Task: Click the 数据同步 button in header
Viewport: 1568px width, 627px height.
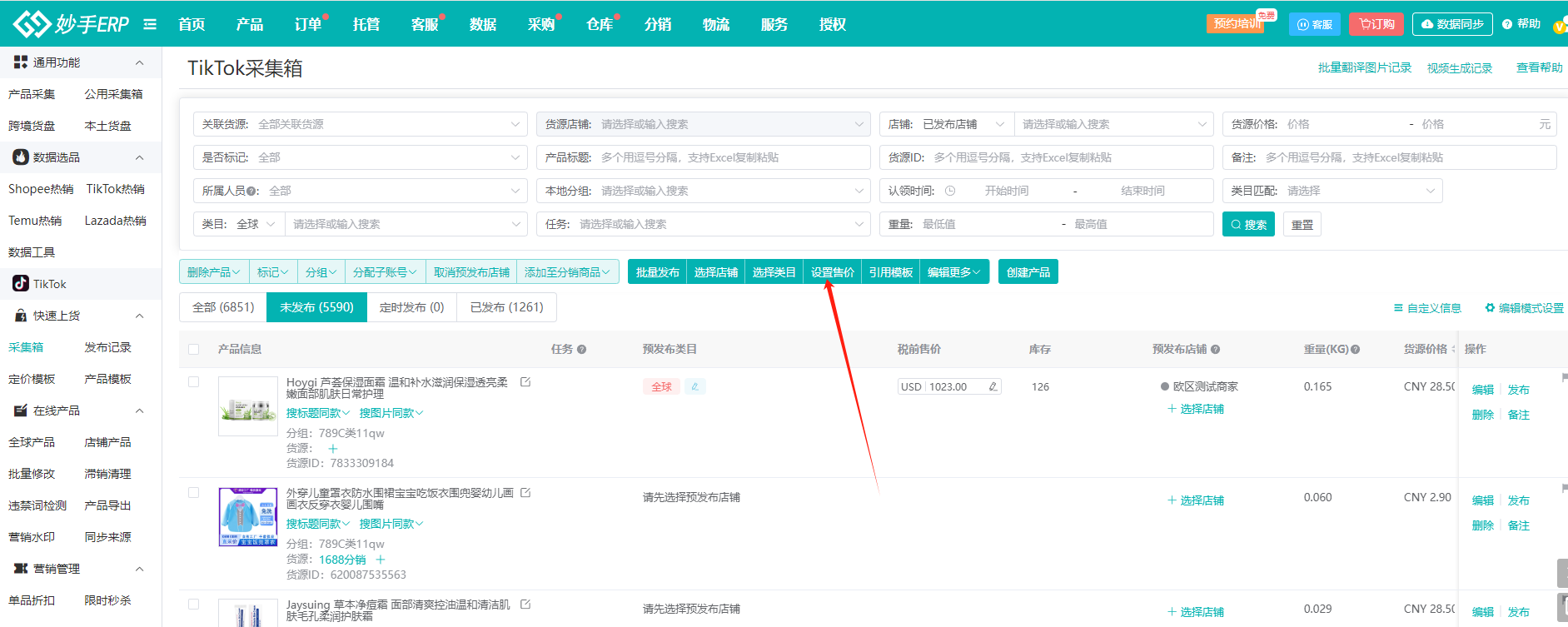Action: tap(1452, 24)
